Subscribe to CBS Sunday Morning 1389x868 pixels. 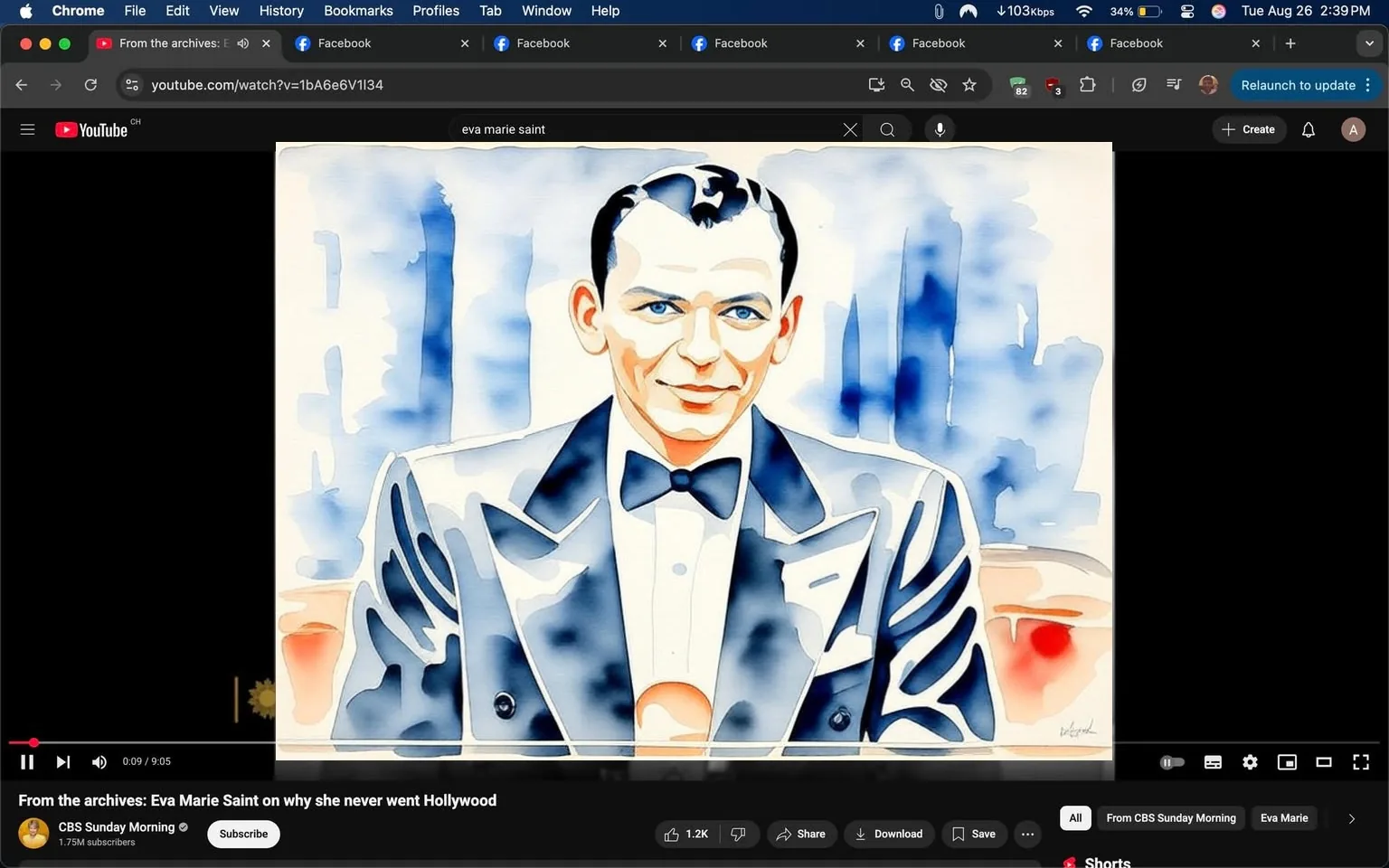tap(242, 834)
